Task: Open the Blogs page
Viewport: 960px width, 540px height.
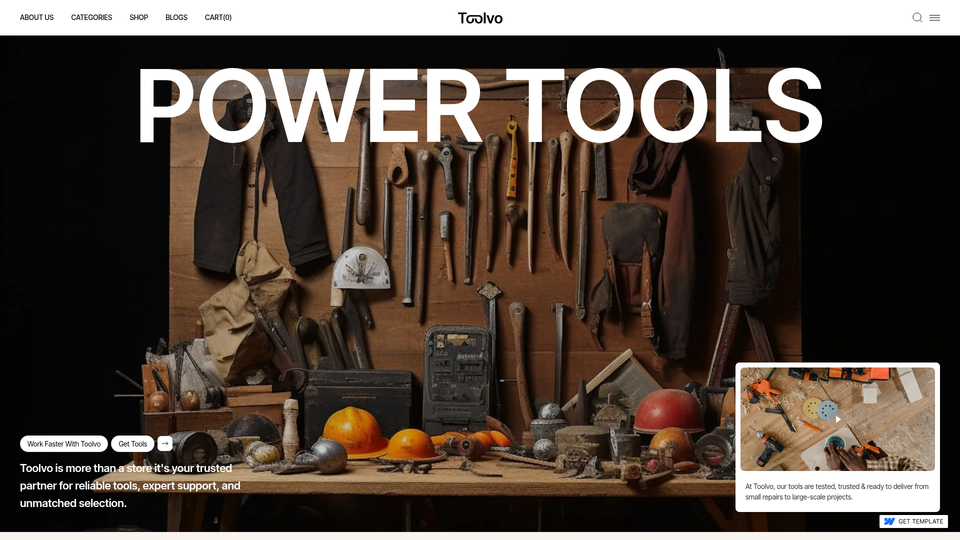Action: [x=176, y=18]
